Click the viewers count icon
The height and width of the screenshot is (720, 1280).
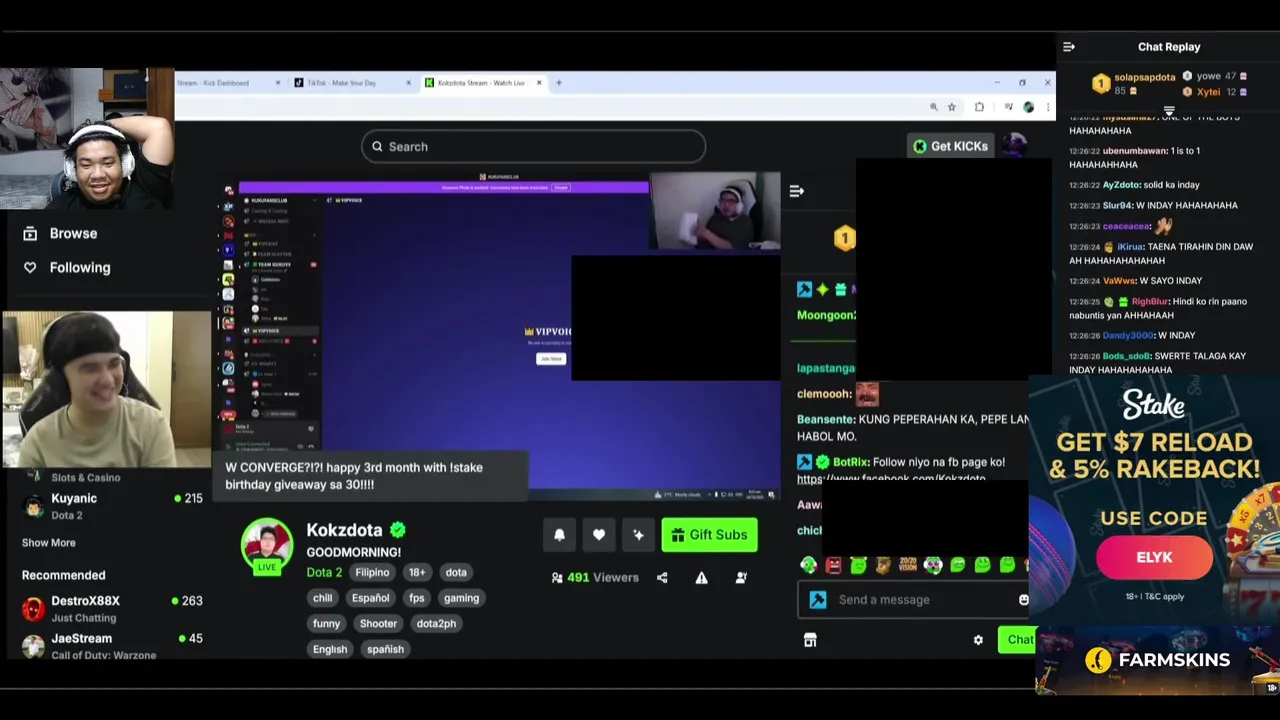pos(557,577)
